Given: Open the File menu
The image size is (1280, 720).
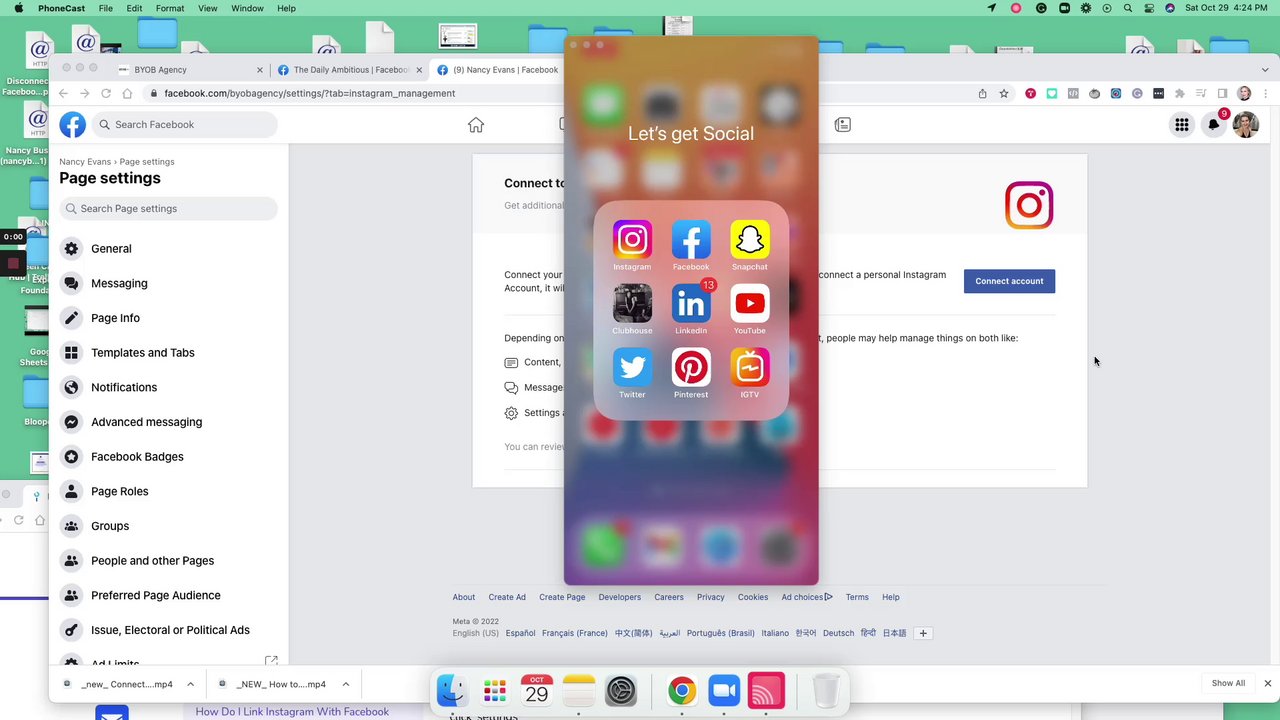Looking at the screenshot, I should click(x=105, y=8).
